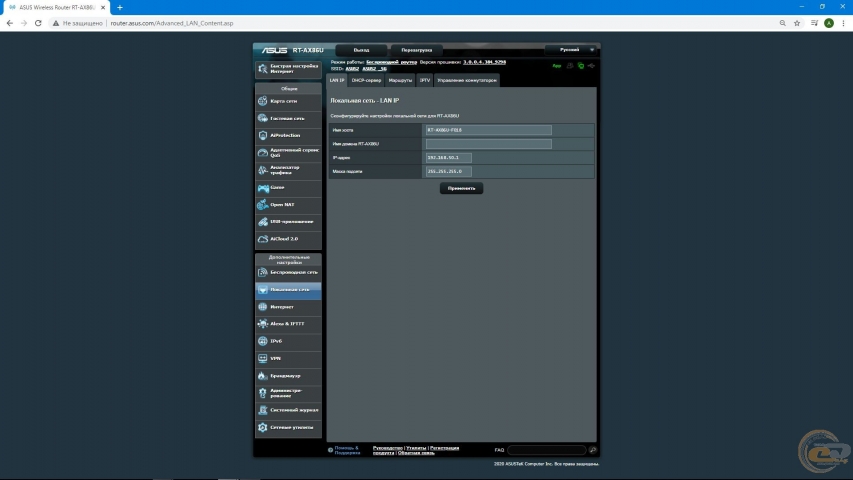Click the green internet status icon
The height and width of the screenshot is (480, 853).
click(x=580, y=66)
